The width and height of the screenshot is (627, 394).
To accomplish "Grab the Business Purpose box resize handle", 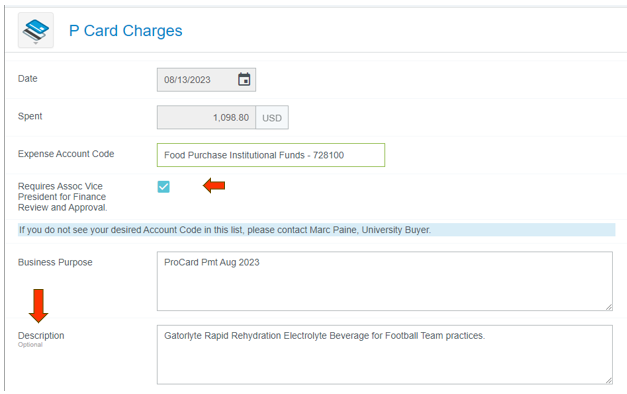I will pyautogui.click(x=609, y=307).
